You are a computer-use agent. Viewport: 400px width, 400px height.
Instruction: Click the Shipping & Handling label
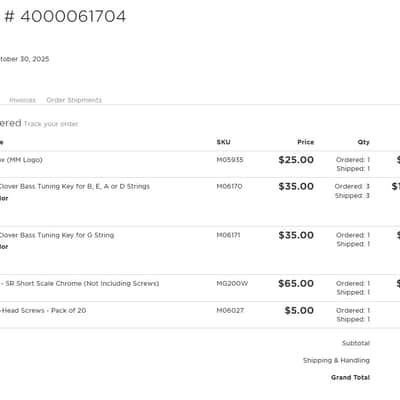(336, 360)
